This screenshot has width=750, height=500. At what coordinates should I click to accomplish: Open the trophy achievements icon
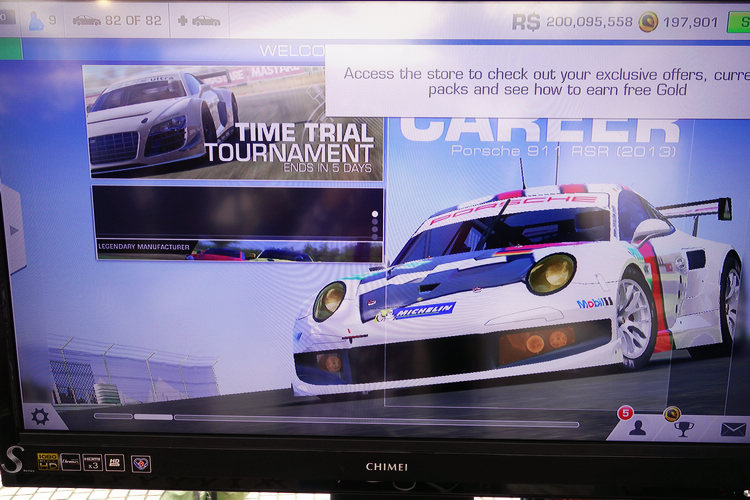684,428
